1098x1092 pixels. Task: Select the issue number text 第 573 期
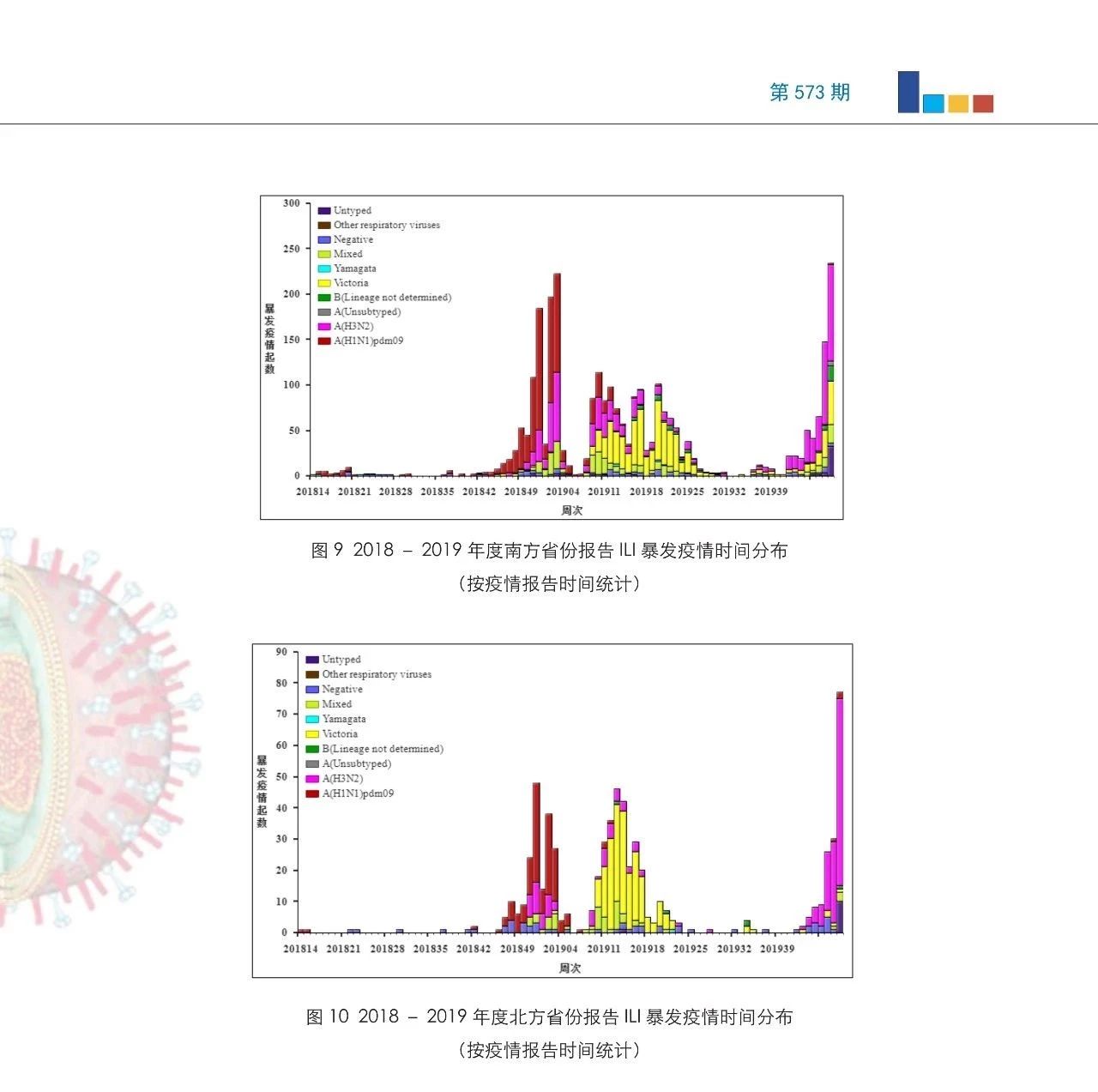809,93
